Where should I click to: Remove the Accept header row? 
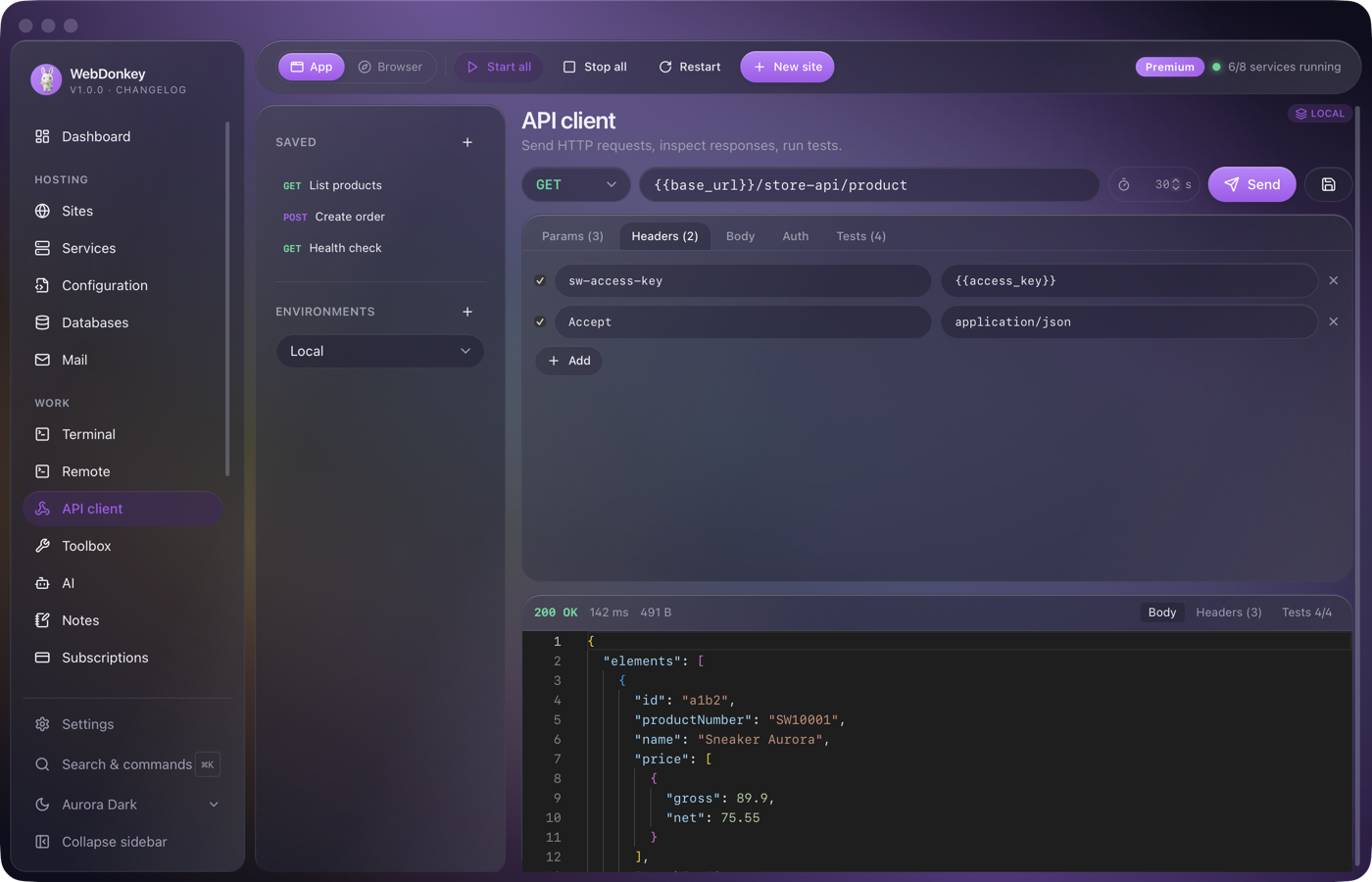tap(1334, 321)
